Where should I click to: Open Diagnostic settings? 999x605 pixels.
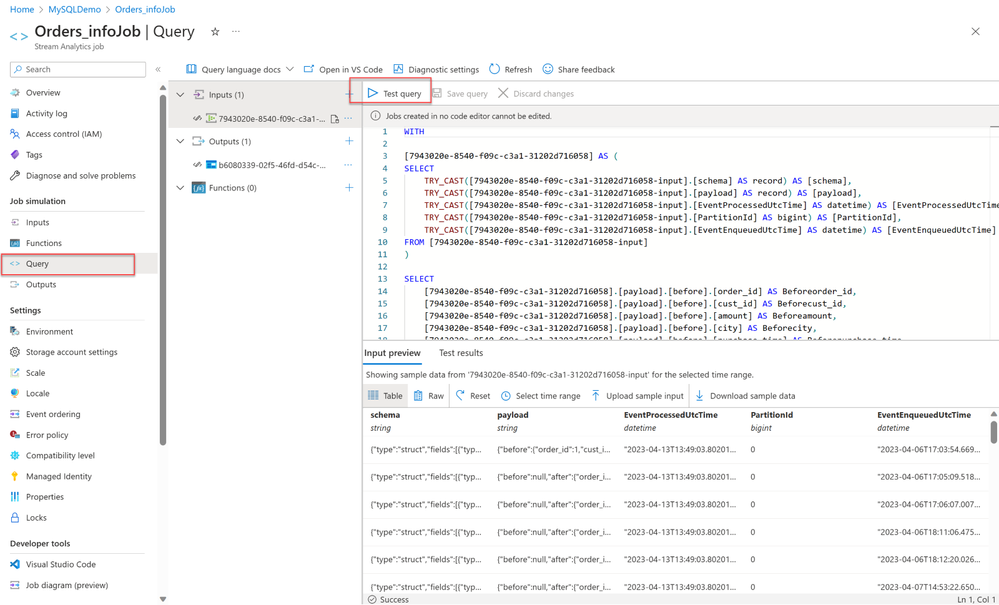coord(436,69)
